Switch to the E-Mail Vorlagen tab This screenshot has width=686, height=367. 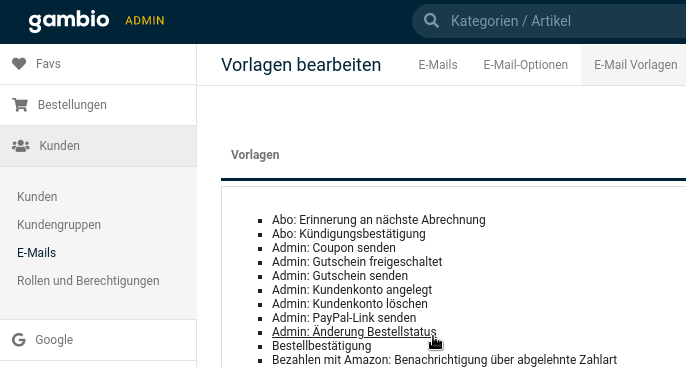[x=635, y=65]
